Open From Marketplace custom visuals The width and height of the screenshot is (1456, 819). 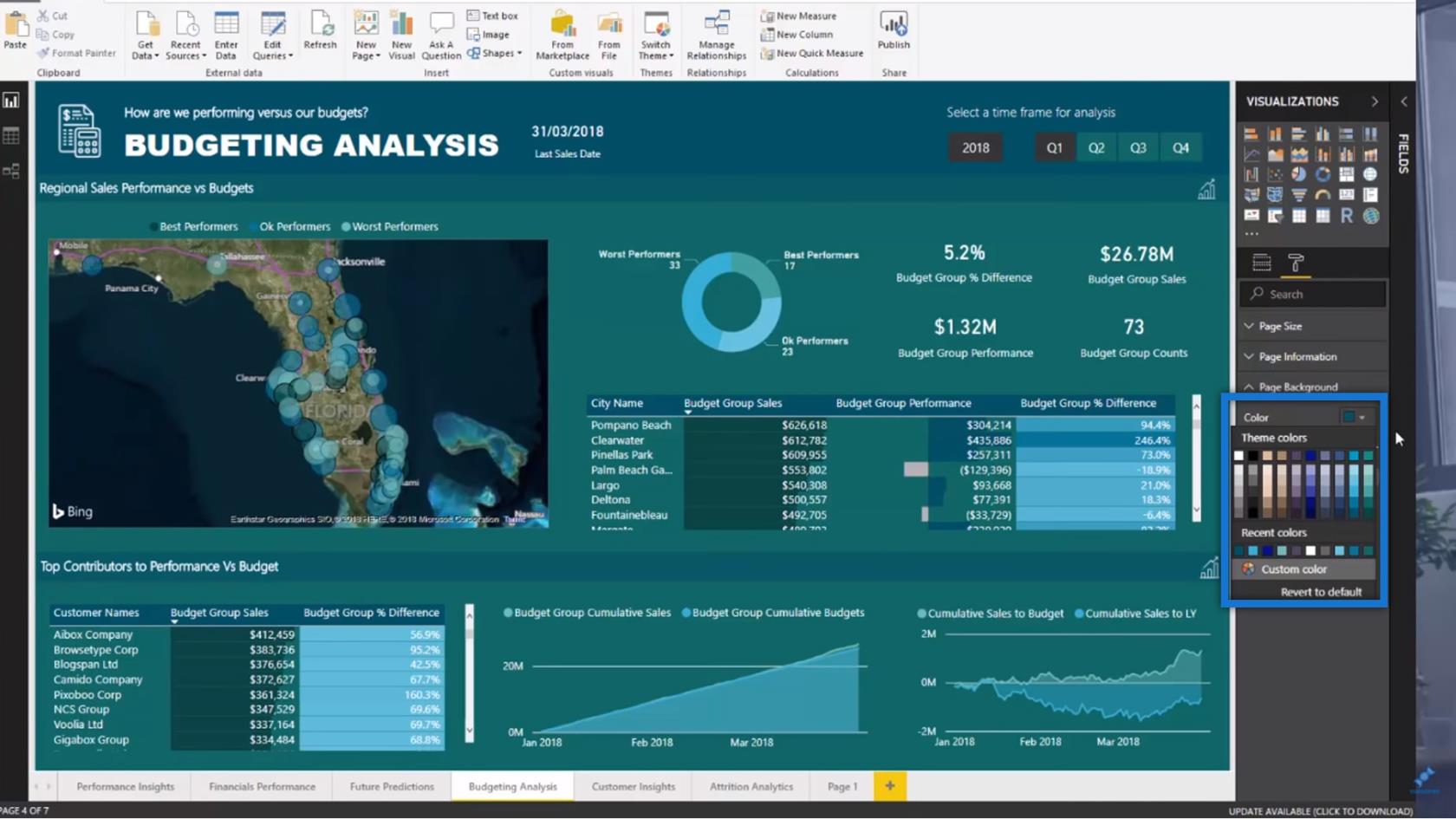pos(562,36)
